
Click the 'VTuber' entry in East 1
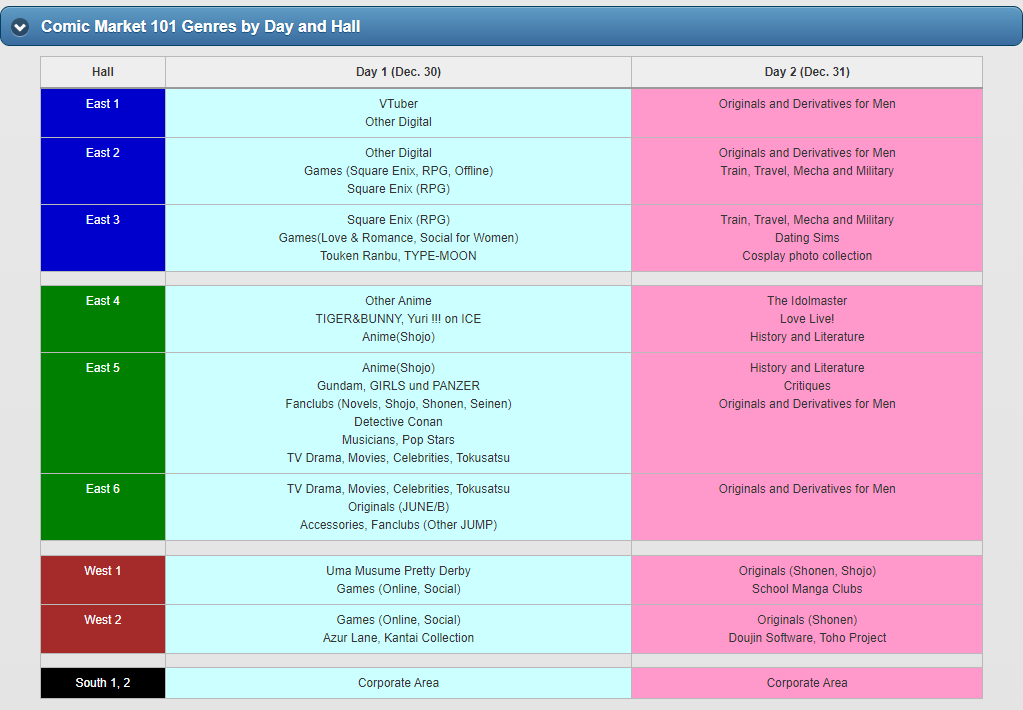398,104
